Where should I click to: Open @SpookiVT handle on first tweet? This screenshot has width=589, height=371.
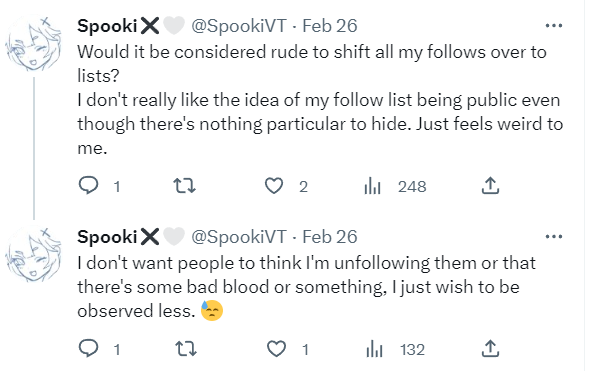[x=239, y=26]
